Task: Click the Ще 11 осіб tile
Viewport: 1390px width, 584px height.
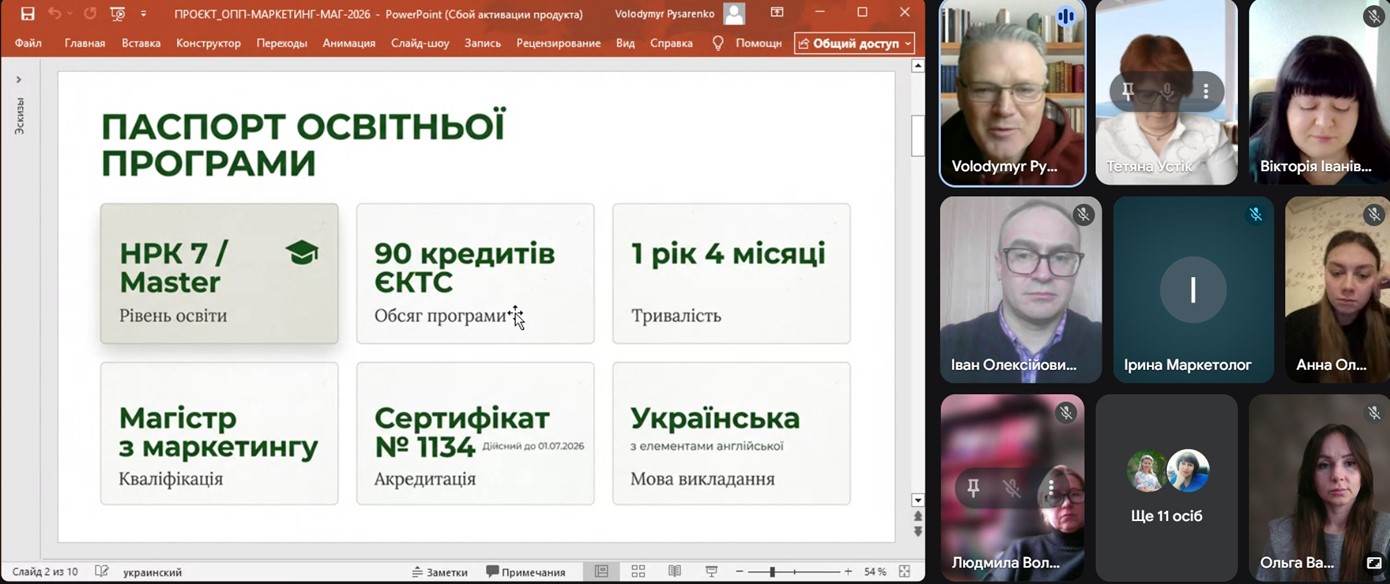Action: [x=1166, y=488]
